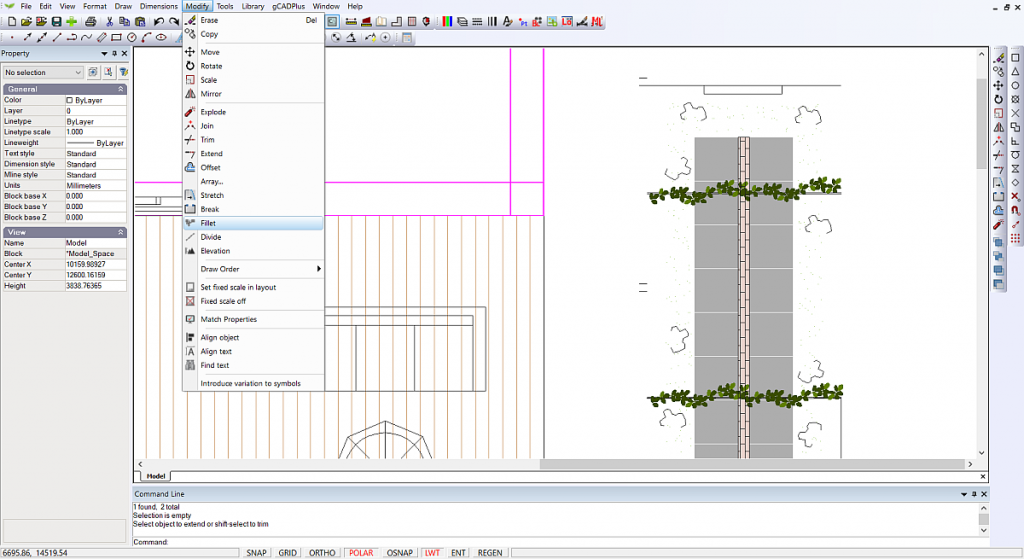Choose Explode from the Modify menu

click(253, 112)
